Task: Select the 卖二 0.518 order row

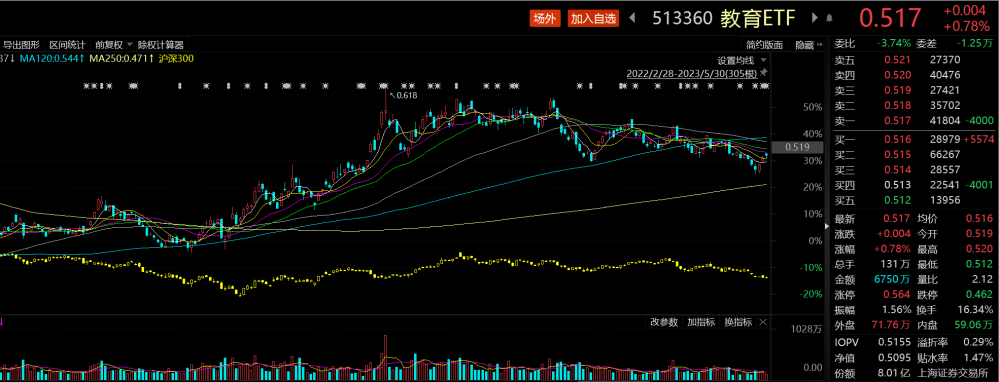Action: point(913,106)
